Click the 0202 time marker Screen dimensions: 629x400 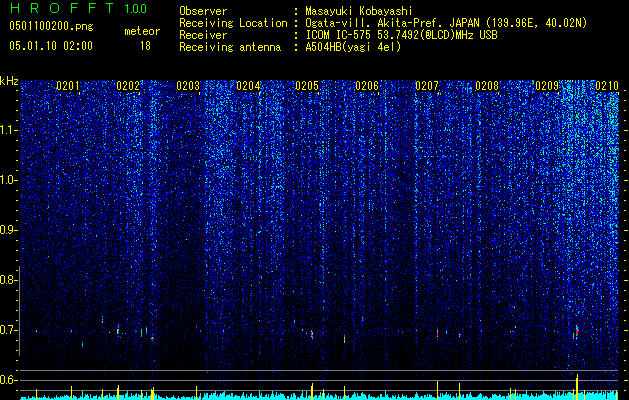coord(128,85)
